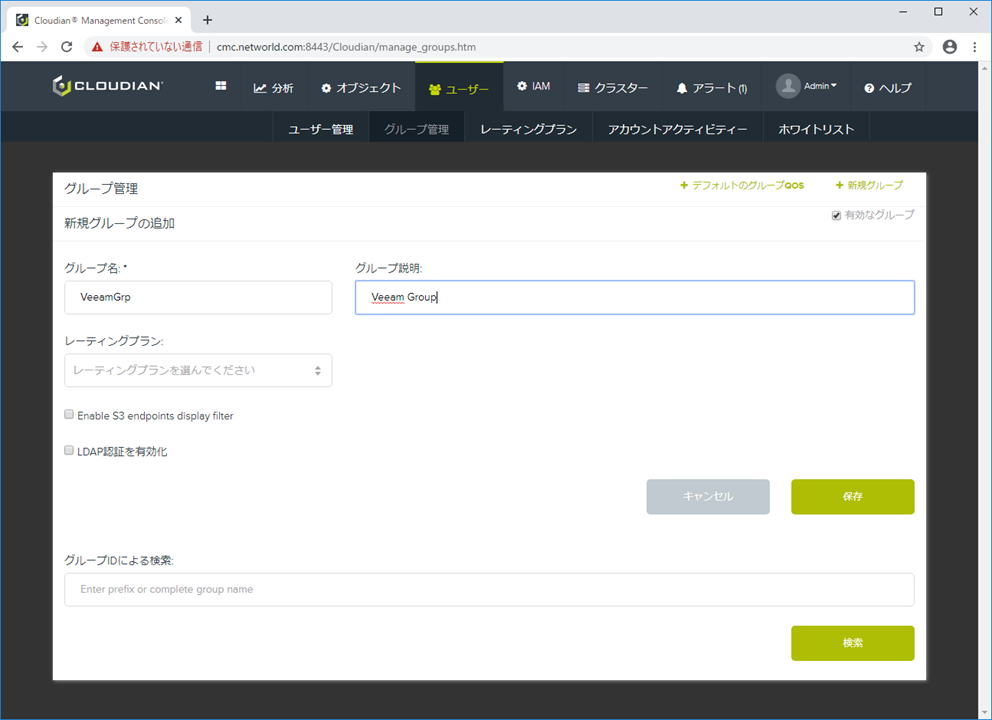Uncheck the 有効なグループ checkbox
Screen dimensions: 992x720
[x=836, y=215]
